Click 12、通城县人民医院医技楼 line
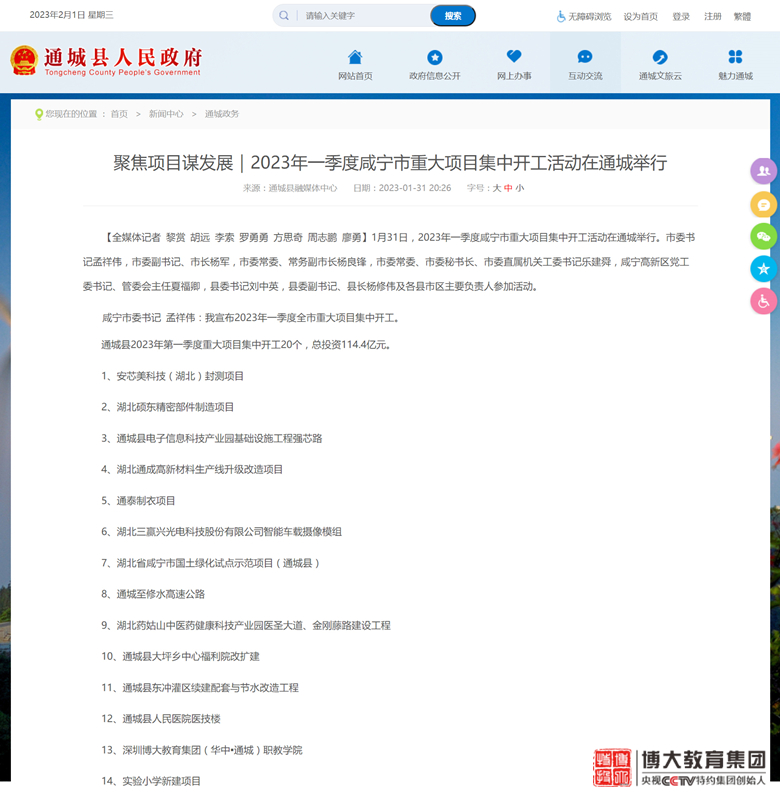The height and width of the screenshot is (793, 780). click(x=161, y=719)
